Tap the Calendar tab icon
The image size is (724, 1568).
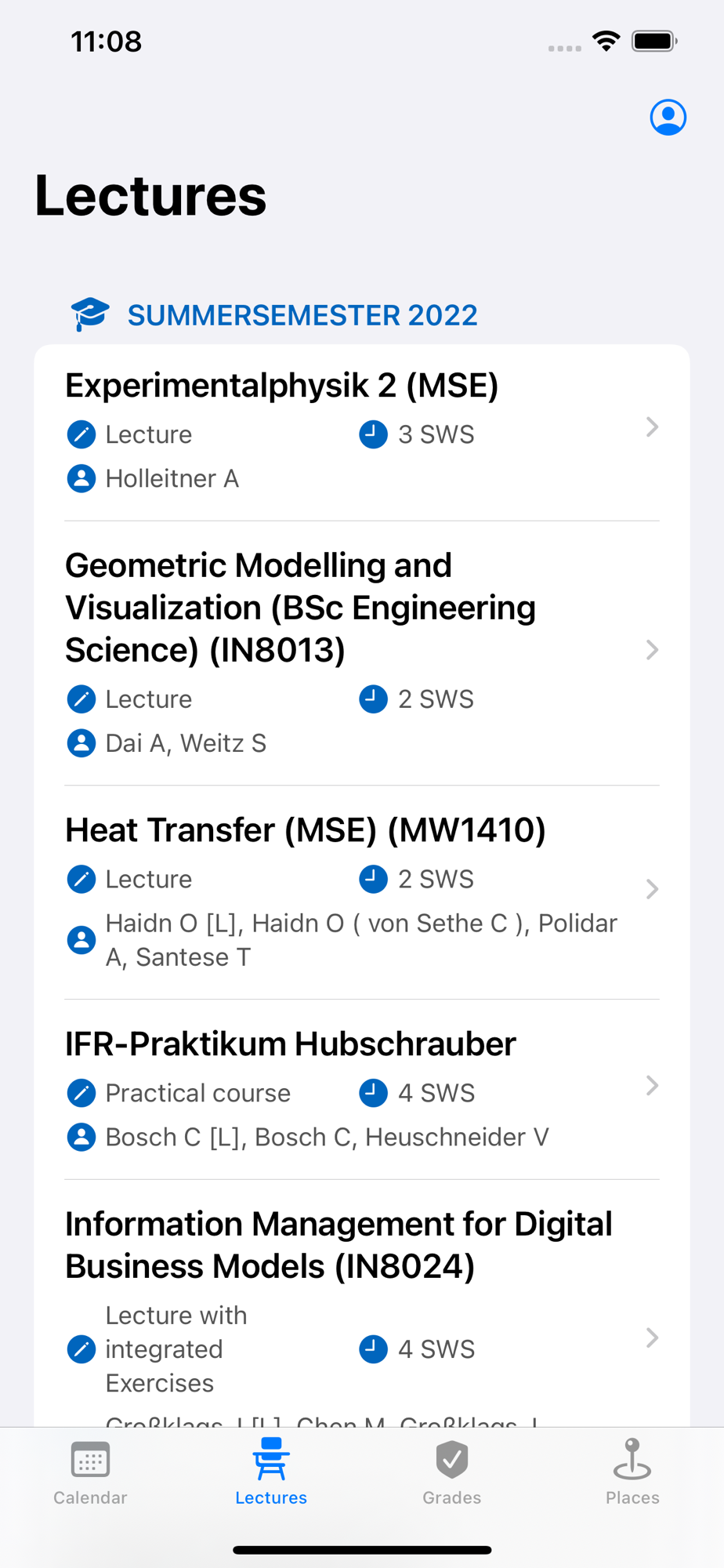click(90, 1460)
